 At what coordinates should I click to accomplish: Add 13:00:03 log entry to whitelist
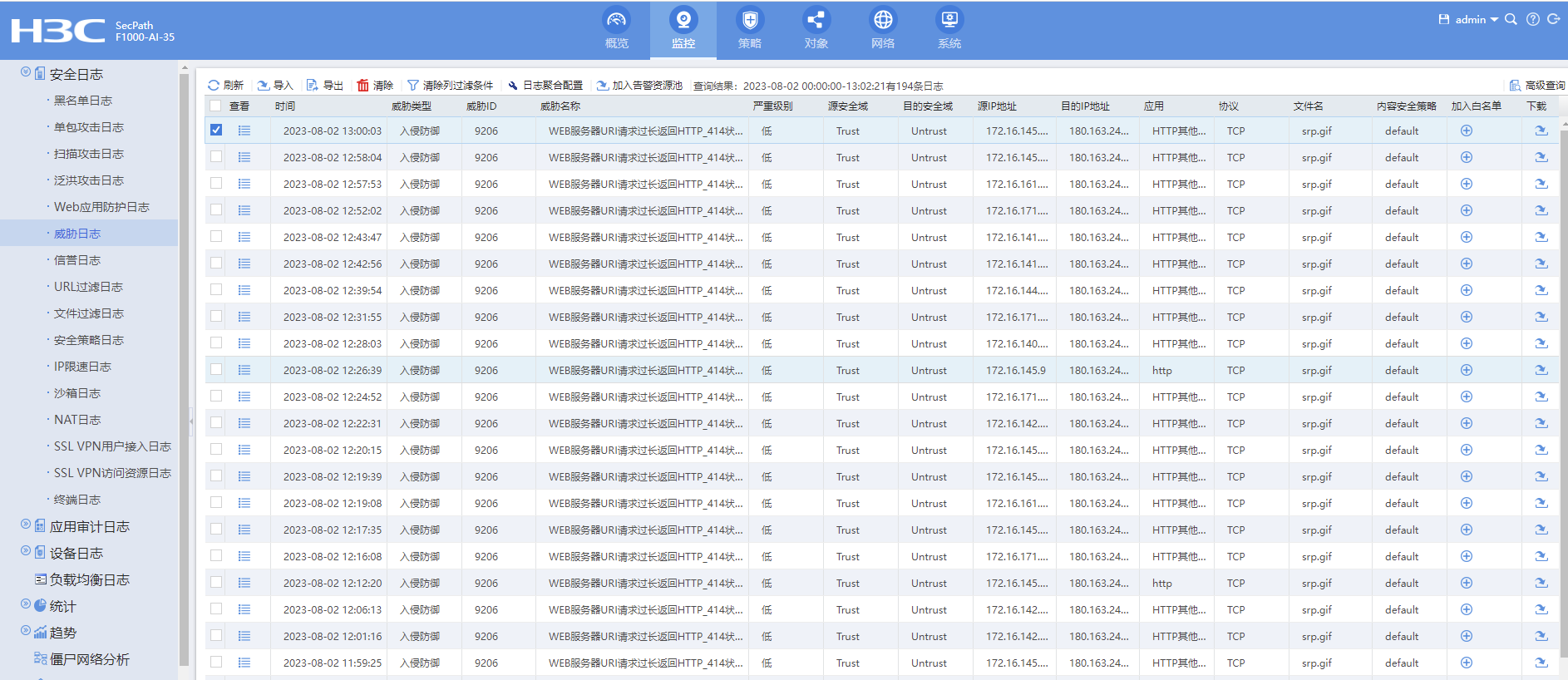[x=1467, y=131]
